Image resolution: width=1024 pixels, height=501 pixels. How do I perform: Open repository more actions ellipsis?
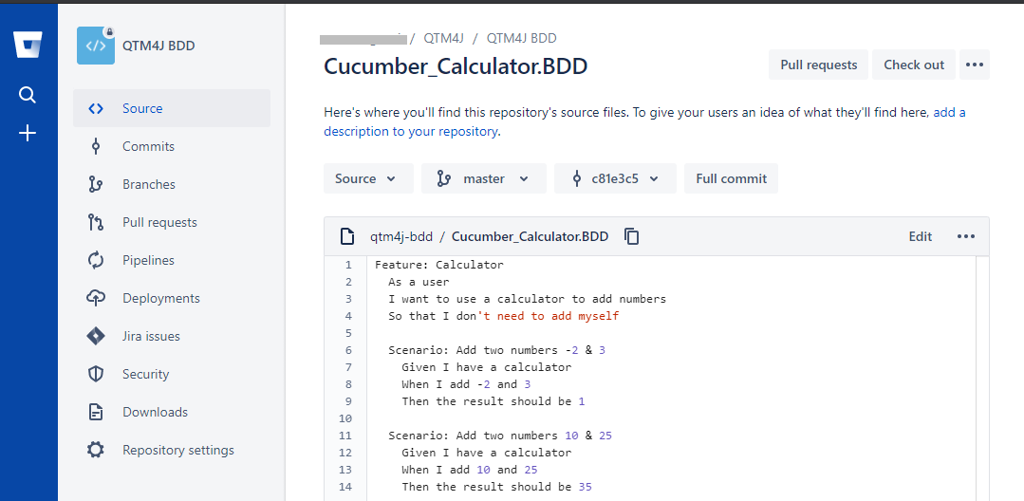tap(974, 65)
